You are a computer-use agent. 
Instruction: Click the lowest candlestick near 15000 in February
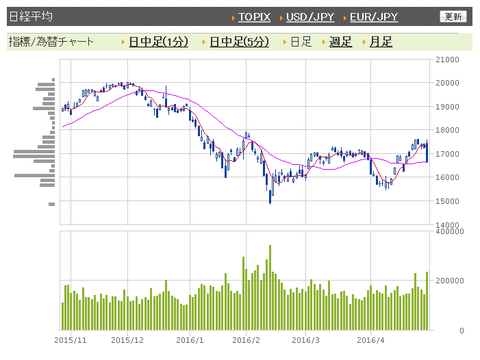tap(270, 197)
